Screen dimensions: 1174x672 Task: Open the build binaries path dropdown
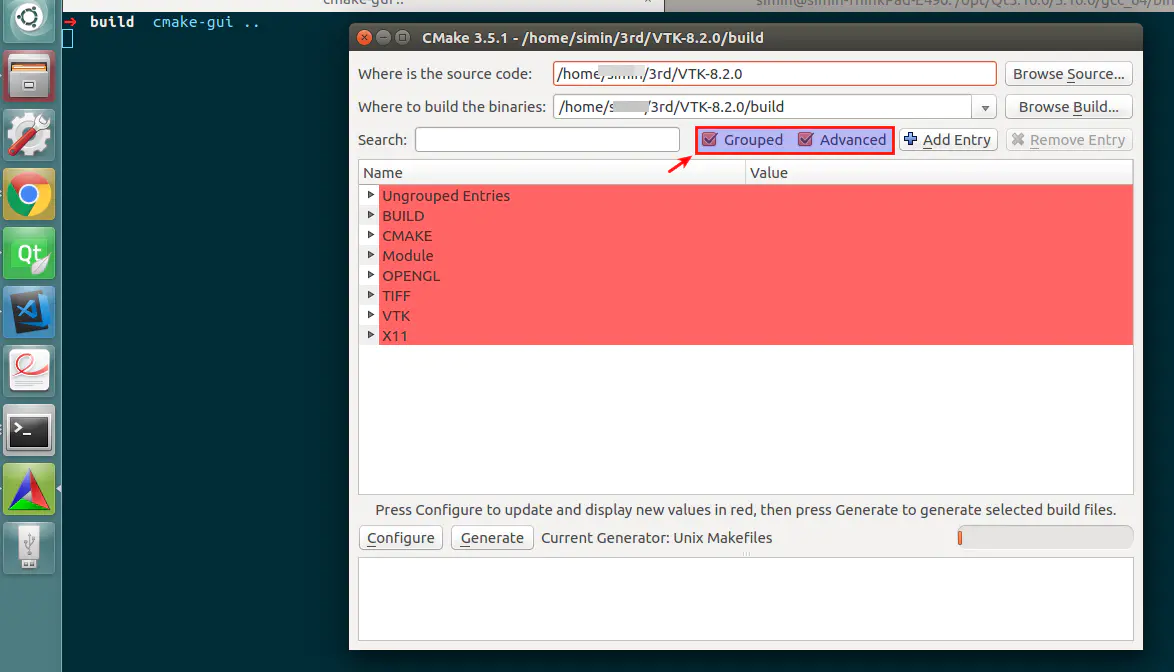tap(985, 107)
